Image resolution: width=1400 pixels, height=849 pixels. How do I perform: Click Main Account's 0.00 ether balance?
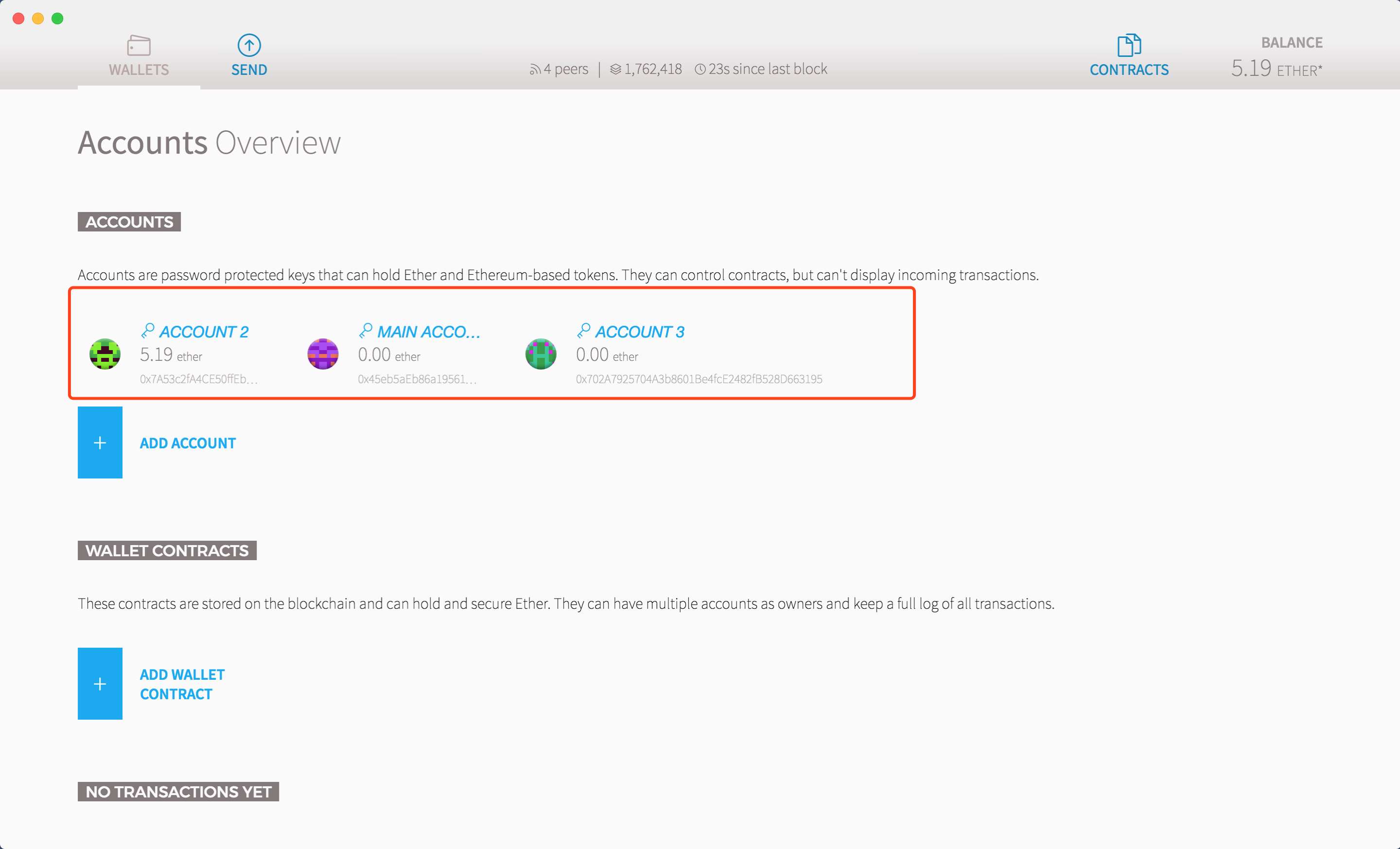[x=388, y=354]
